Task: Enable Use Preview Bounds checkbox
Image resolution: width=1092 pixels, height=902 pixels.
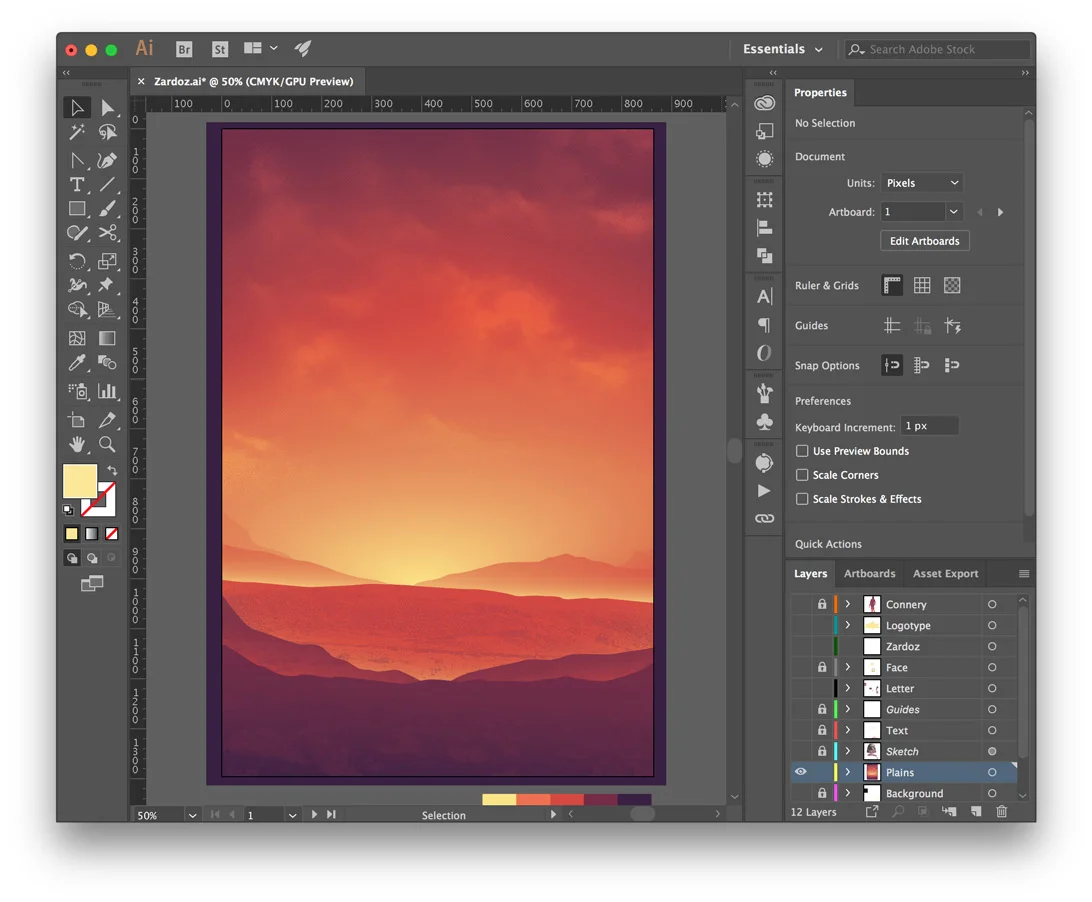Action: pos(802,451)
